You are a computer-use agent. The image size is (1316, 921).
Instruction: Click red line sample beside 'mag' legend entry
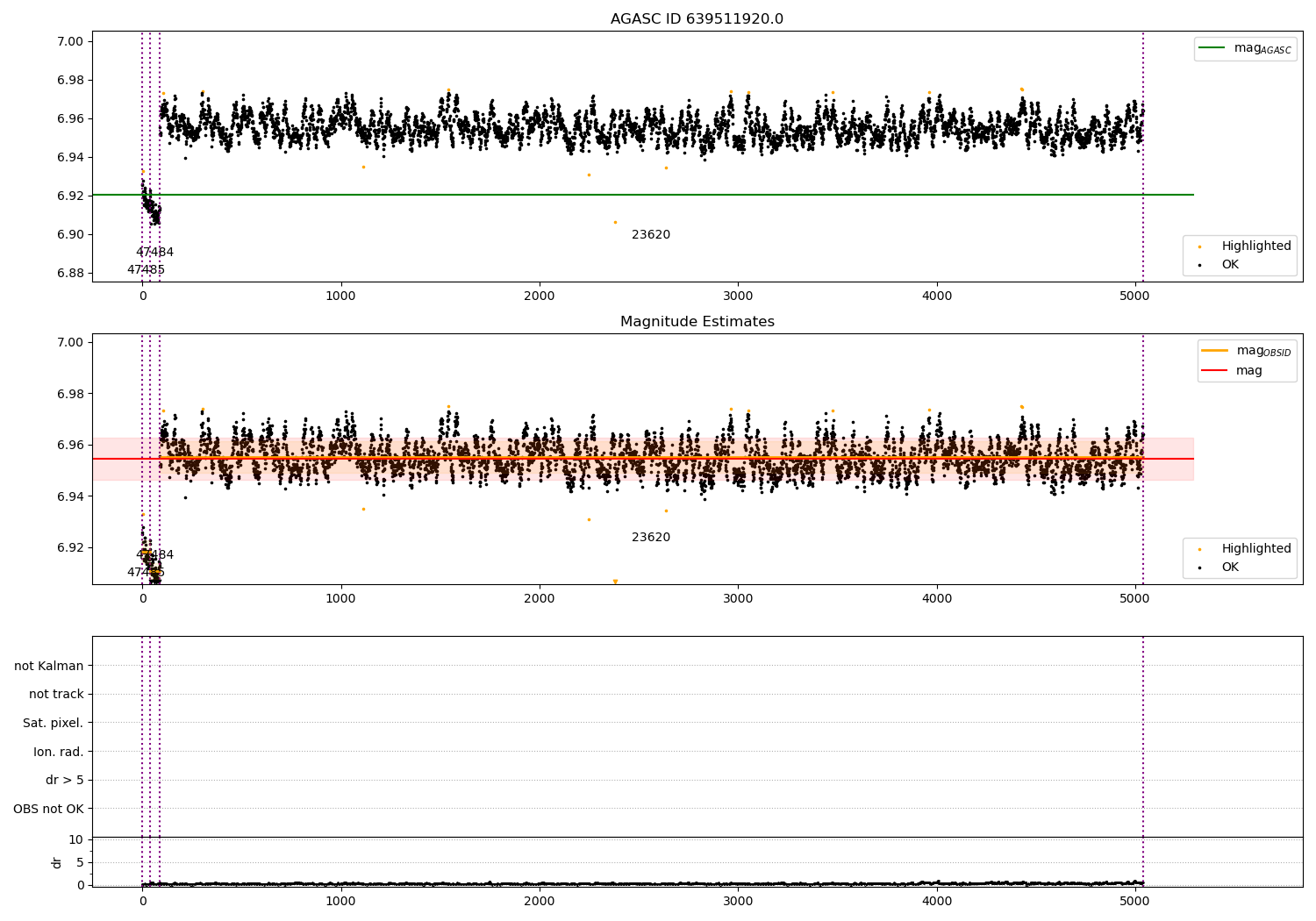[1214, 370]
